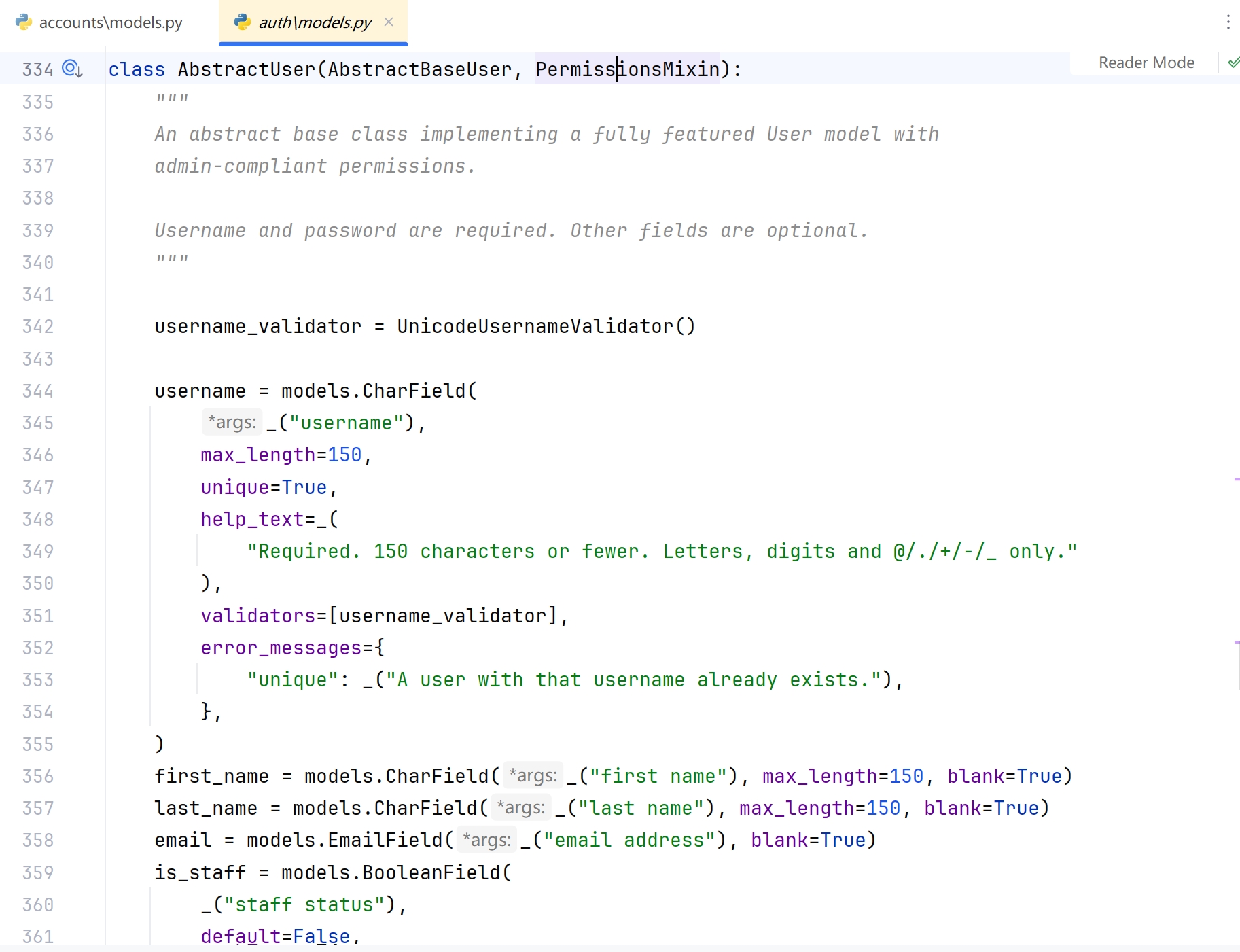Select the auth\models.py tab
This screenshot has height=952, width=1240.
coord(313,22)
